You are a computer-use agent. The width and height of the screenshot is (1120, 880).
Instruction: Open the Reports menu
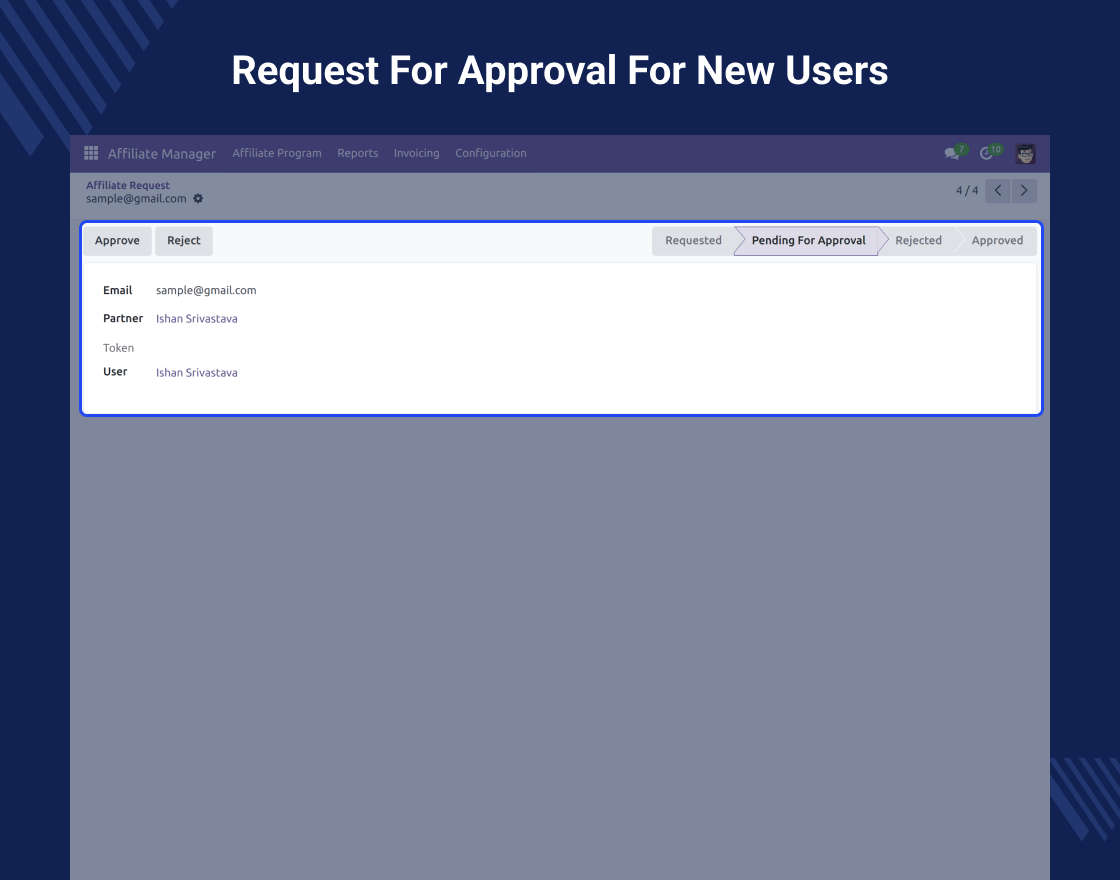[x=358, y=153]
